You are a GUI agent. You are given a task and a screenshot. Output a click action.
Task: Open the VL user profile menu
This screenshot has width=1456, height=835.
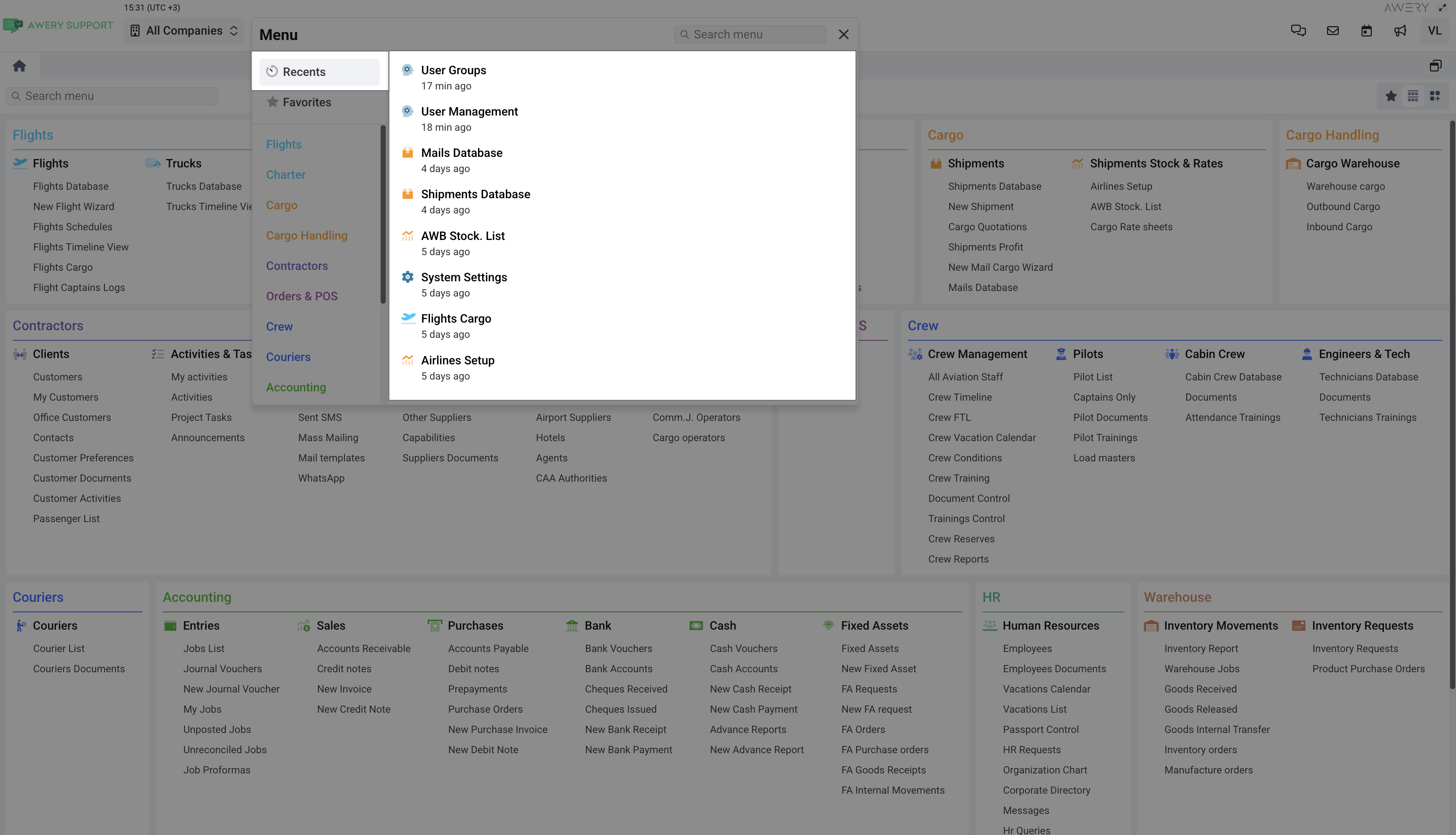pyautogui.click(x=1434, y=31)
